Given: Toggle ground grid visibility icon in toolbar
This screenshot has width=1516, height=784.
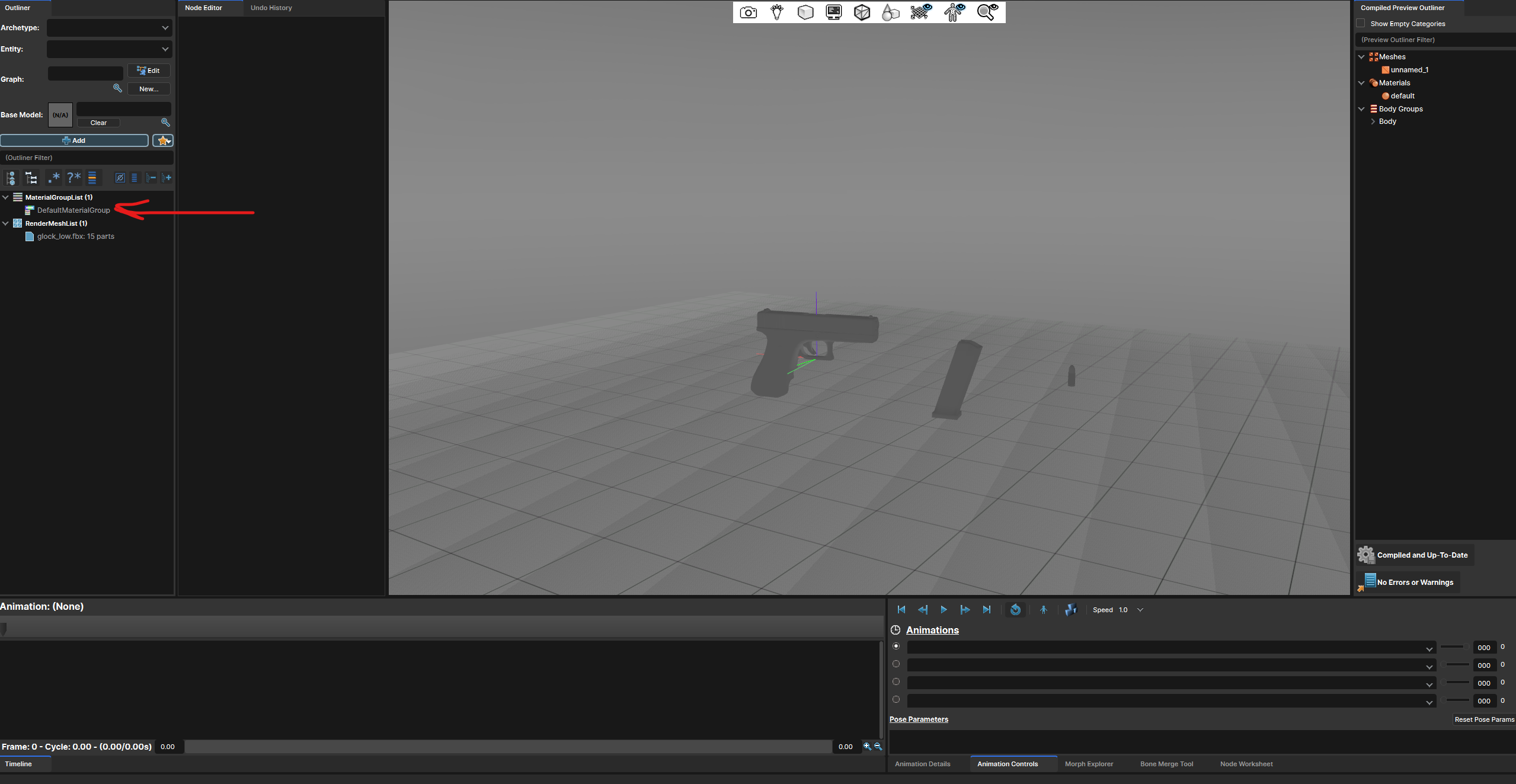Looking at the screenshot, I should tap(919, 12).
